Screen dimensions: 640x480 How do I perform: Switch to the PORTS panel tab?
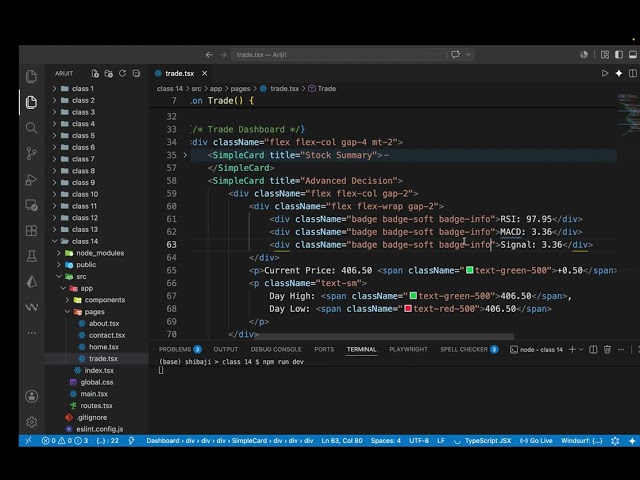tap(324, 349)
